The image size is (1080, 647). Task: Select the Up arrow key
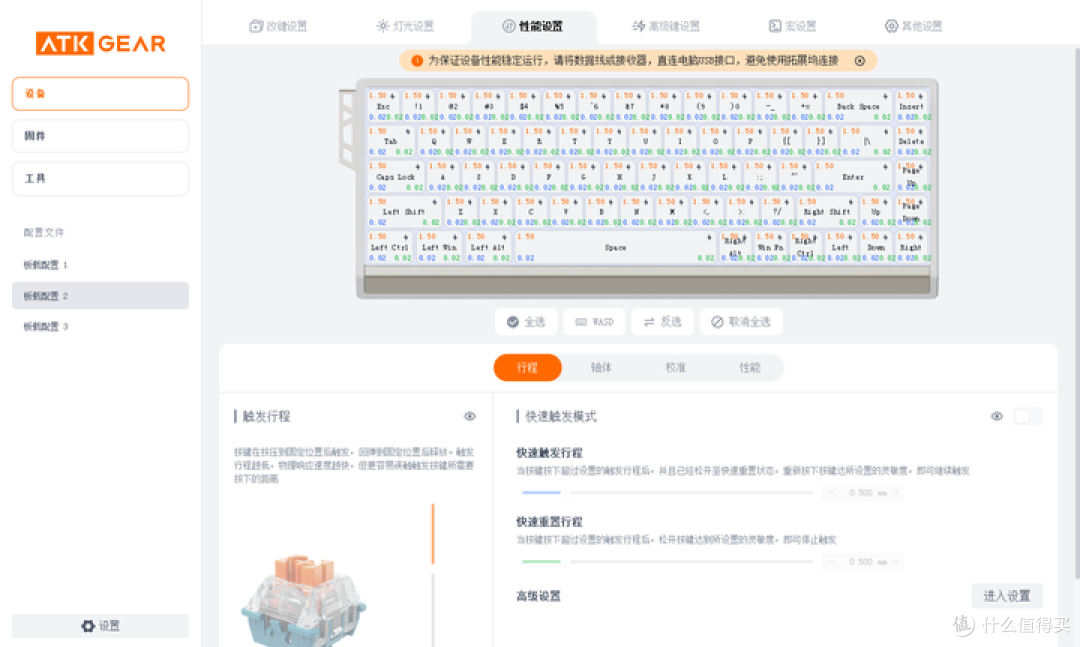(876, 212)
